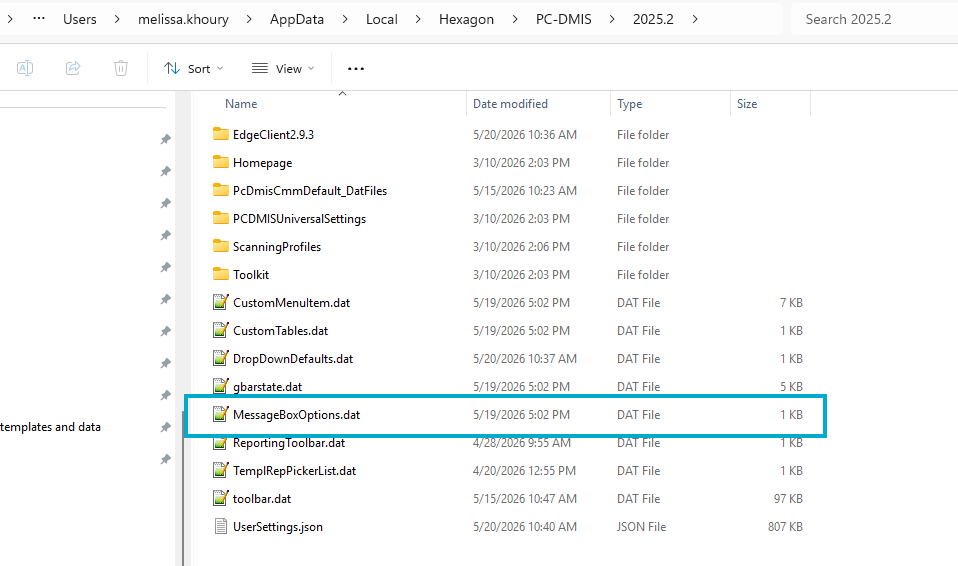This screenshot has height=566, width=958.
Task: Select CustomMenuItem.dat file icon
Action: click(221, 302)
